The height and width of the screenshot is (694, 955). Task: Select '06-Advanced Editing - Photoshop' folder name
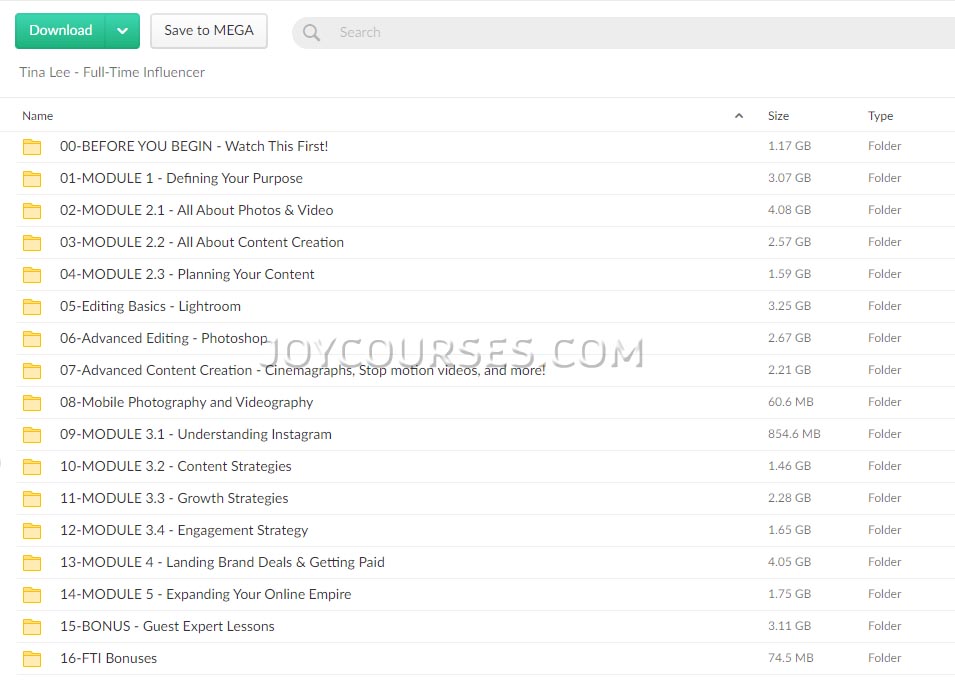[163, 338]
